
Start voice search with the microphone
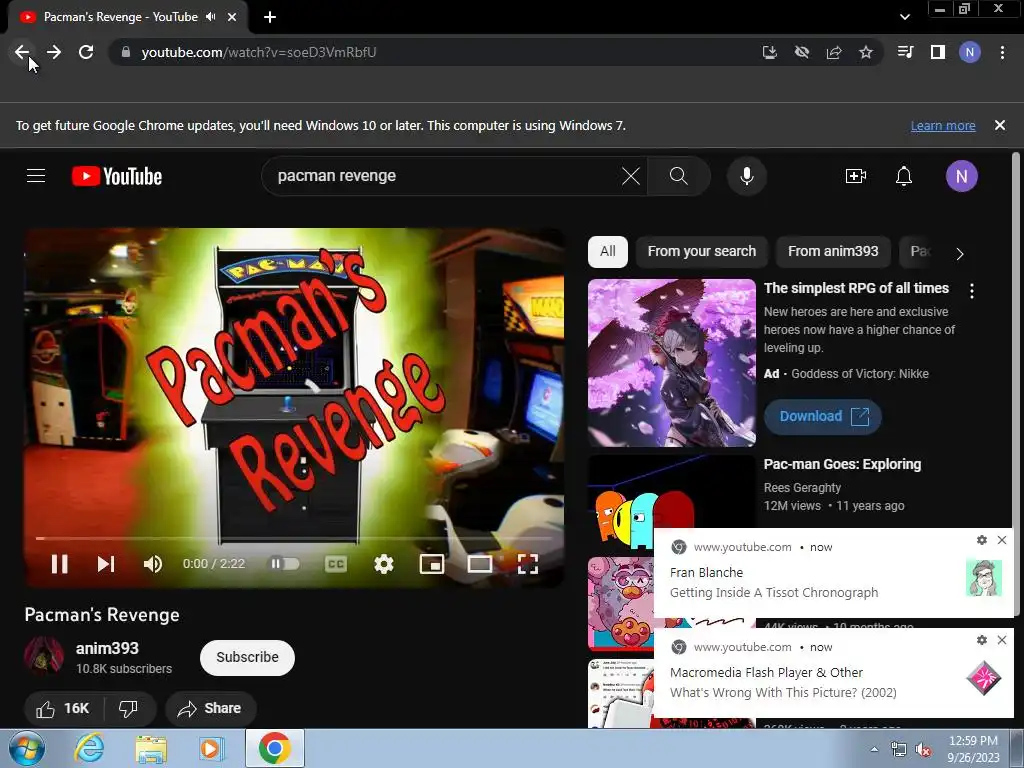[x=747, y=176]
